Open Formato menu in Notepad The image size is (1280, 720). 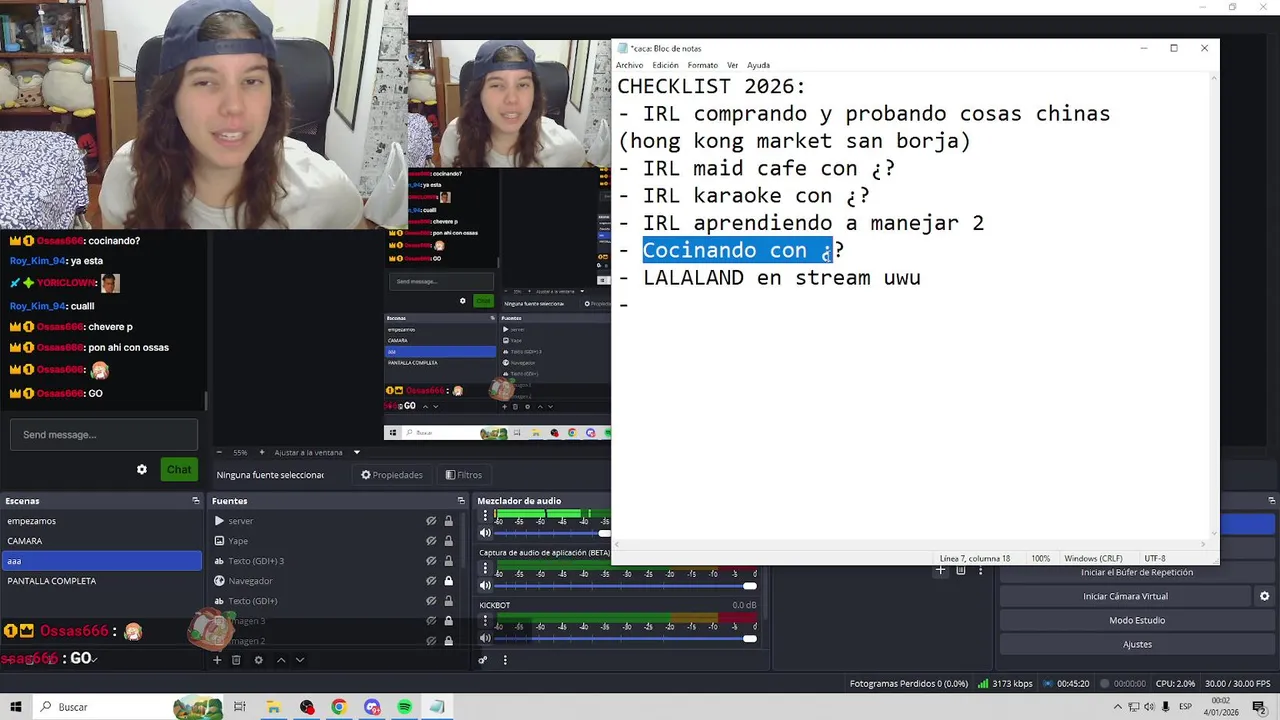point(702,65)
